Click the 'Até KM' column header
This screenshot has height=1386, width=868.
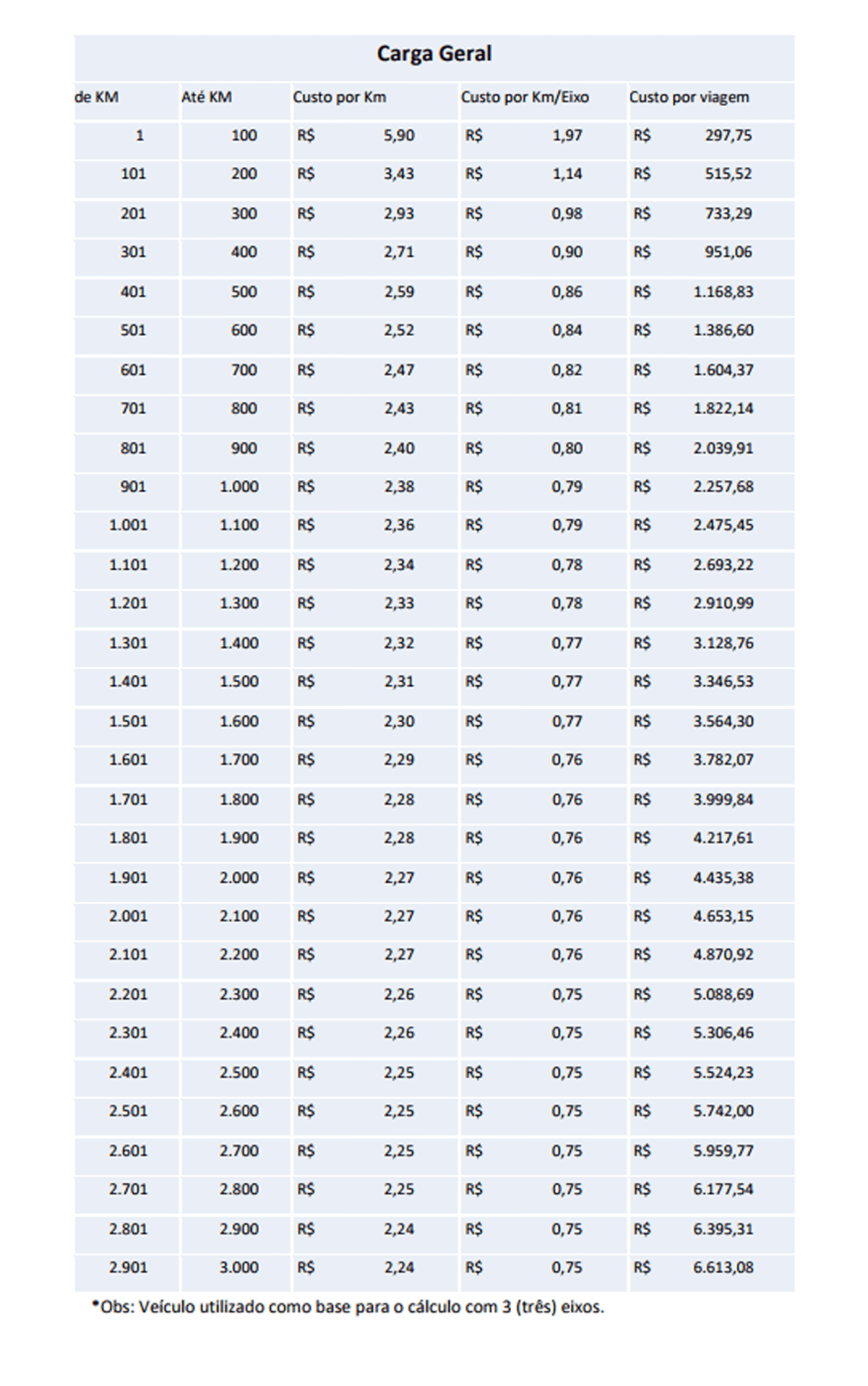pyautogui.click(x=207, y=97)
